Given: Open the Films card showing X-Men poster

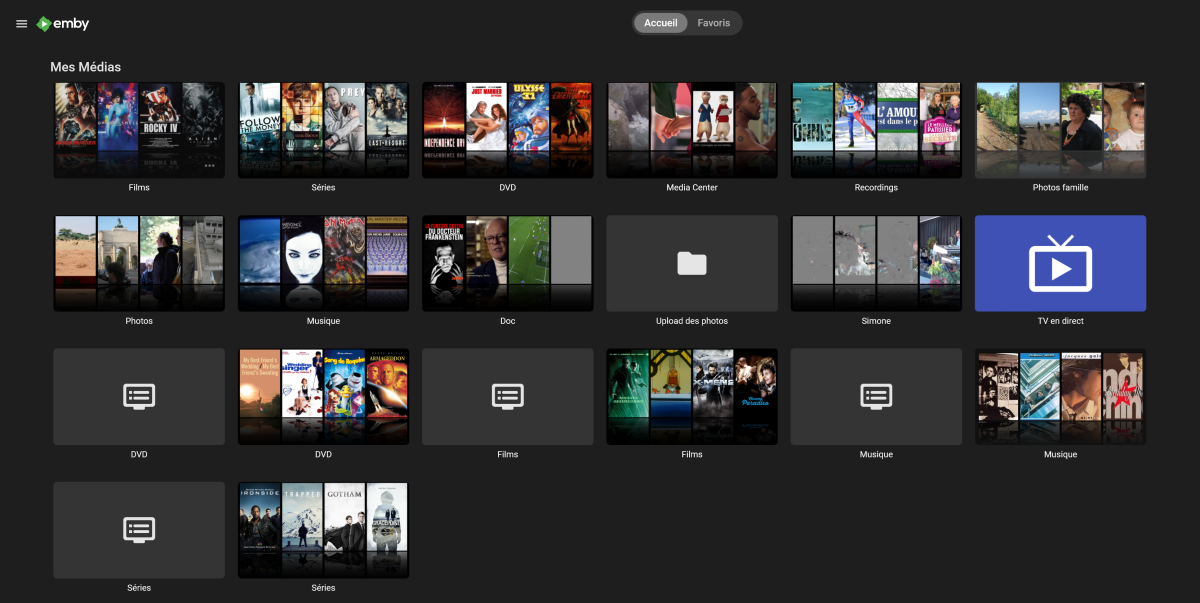Looking at the screenshot, I should (x=692, y=396).
